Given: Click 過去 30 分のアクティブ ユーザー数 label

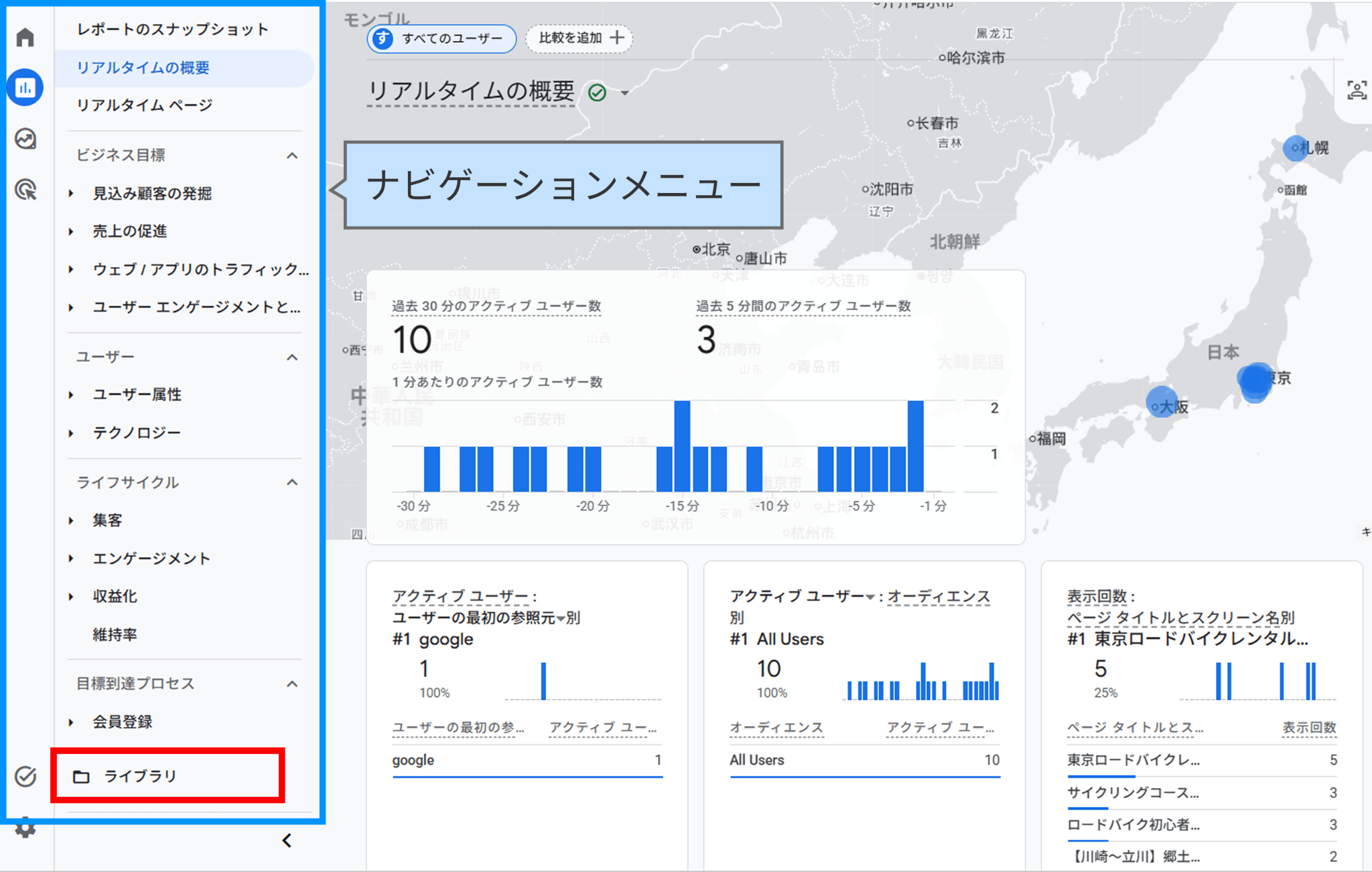Looking at the screenshot, I should pyautogui.click(x=496, y=306).
